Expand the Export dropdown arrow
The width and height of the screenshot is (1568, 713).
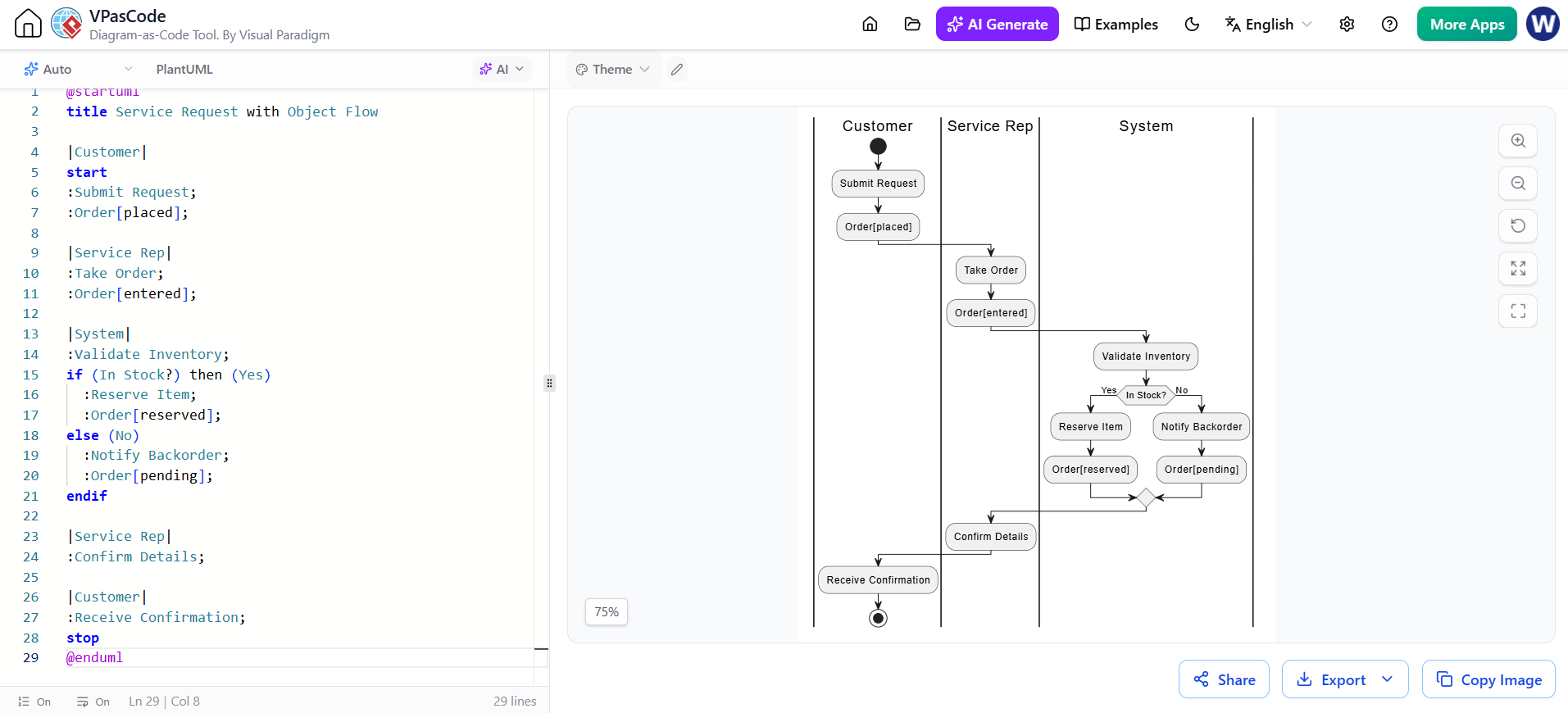click(x=1388, y=679)
